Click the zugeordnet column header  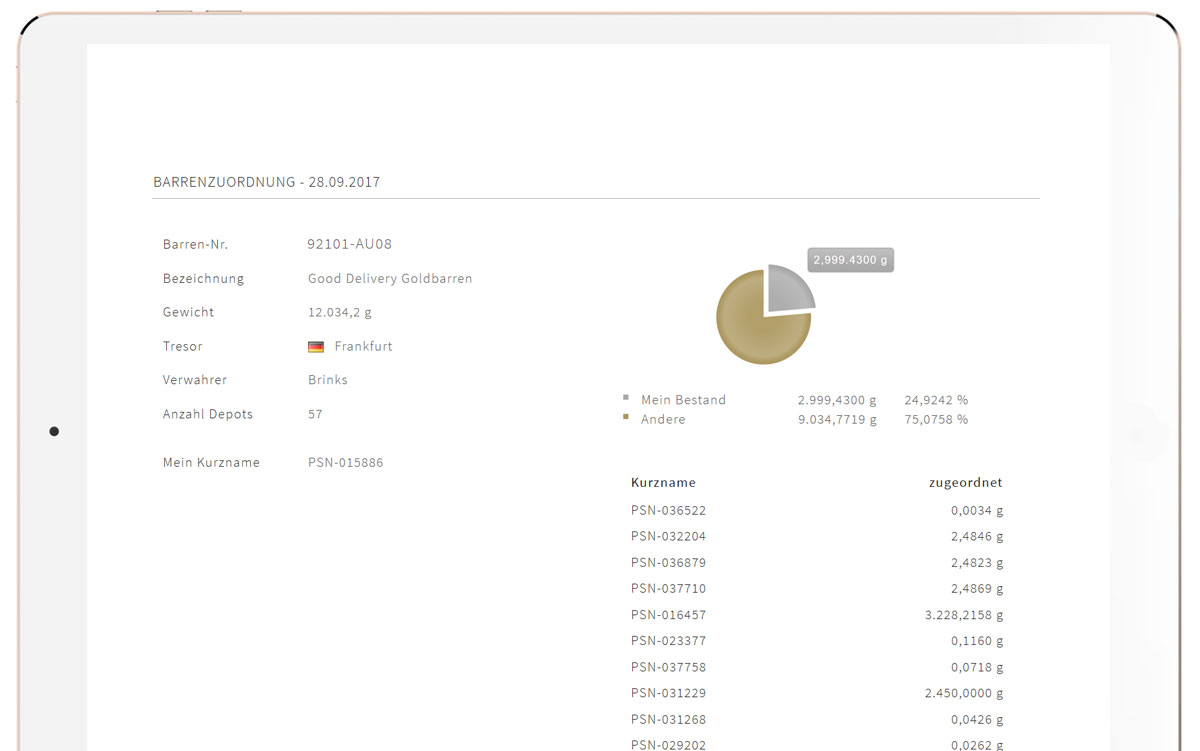(965, 482)
